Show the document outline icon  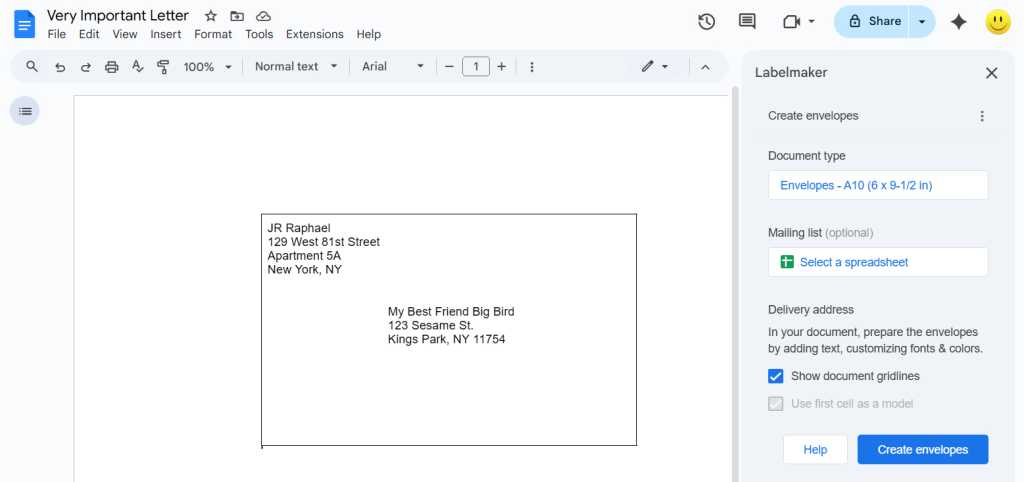point(25,111)
